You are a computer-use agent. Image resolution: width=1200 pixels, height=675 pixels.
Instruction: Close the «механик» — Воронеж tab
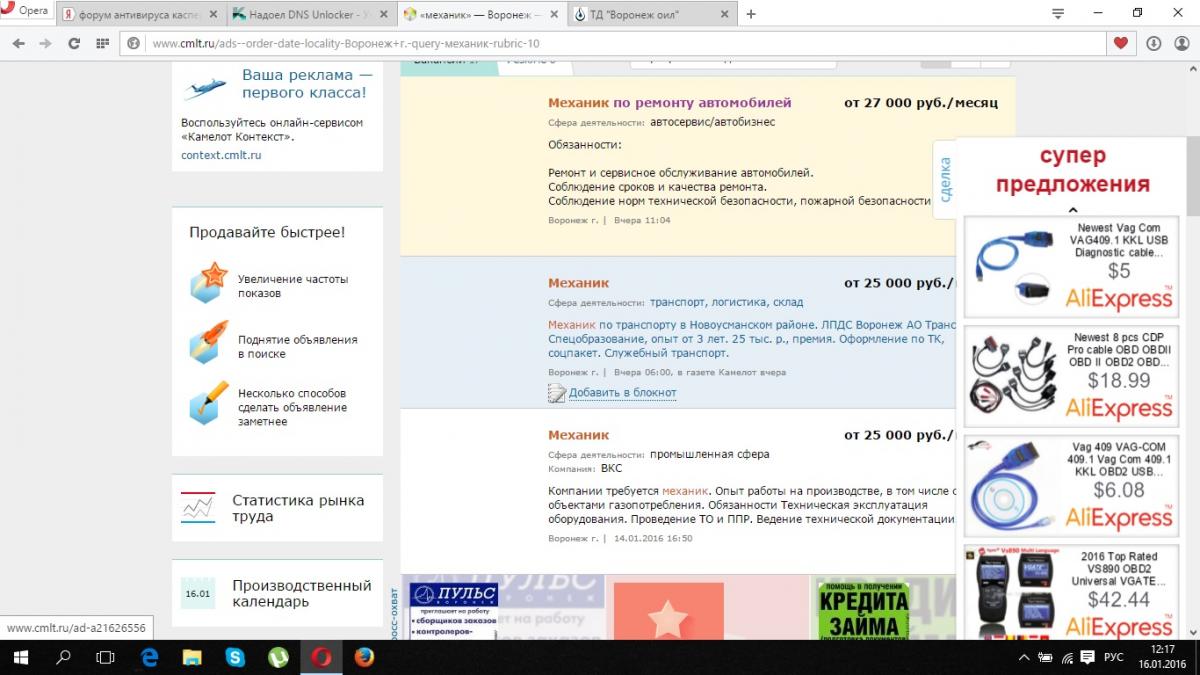click(554, 15)
